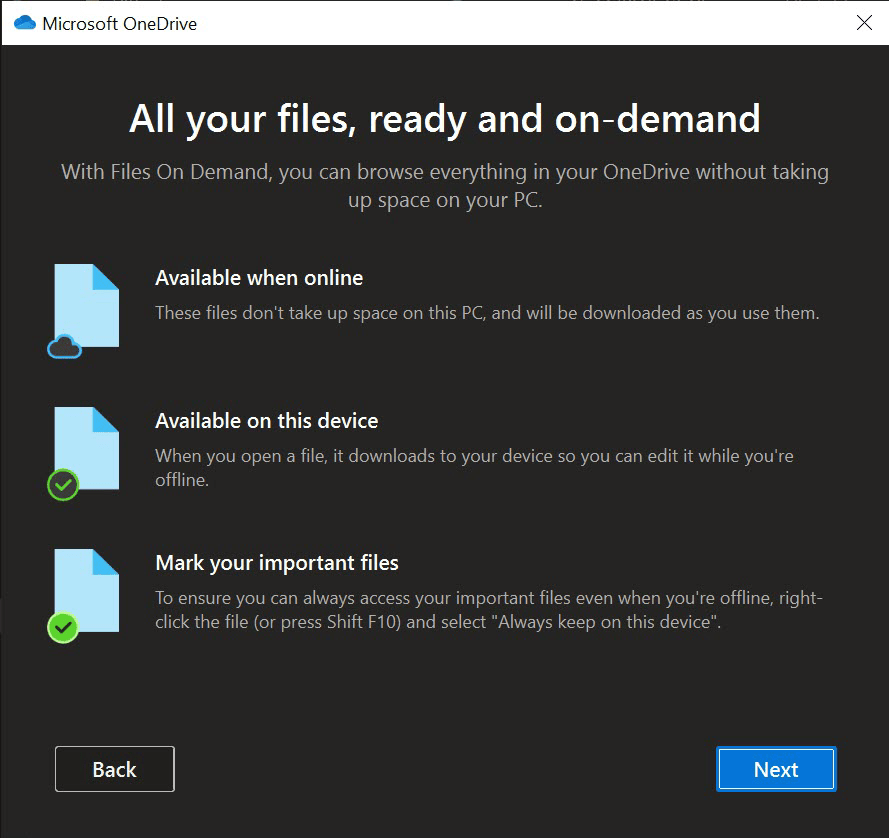Screen dimensions: 889x838
Task: Click the OneDrive cloud logo in title bar
Action: [x=24, y=23]
